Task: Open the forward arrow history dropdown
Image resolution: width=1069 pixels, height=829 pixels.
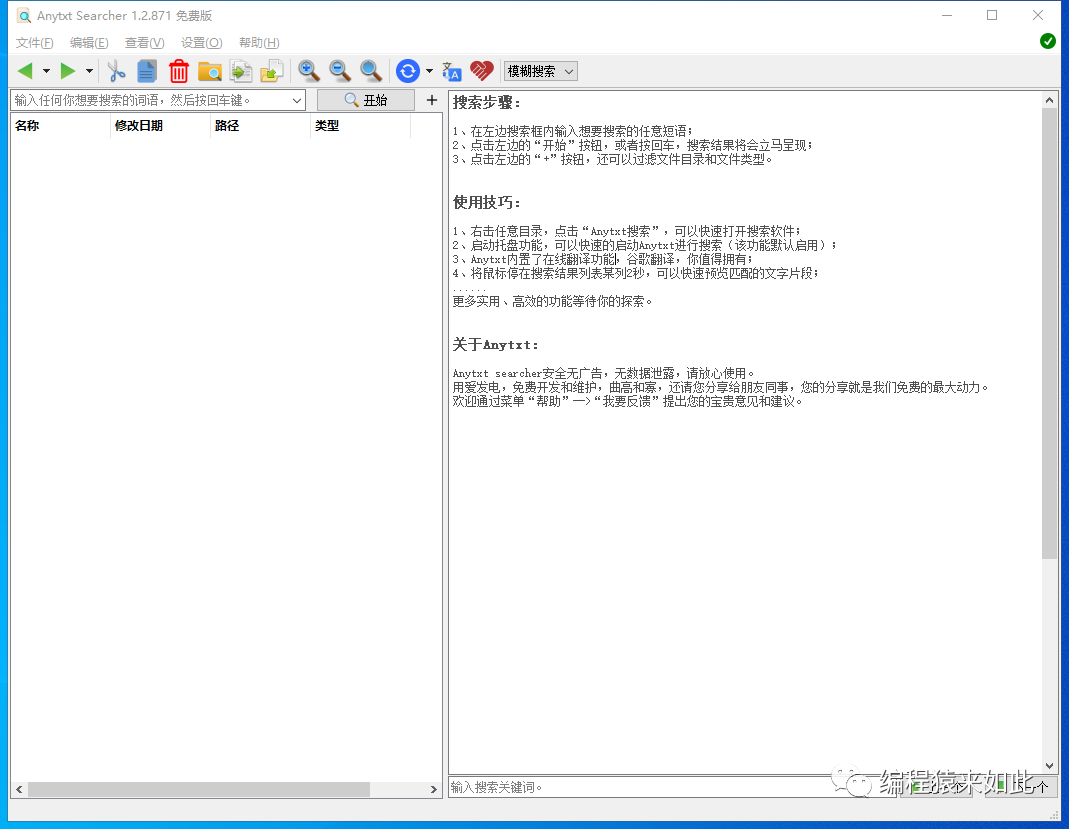Action: click(x=89, y=71)
